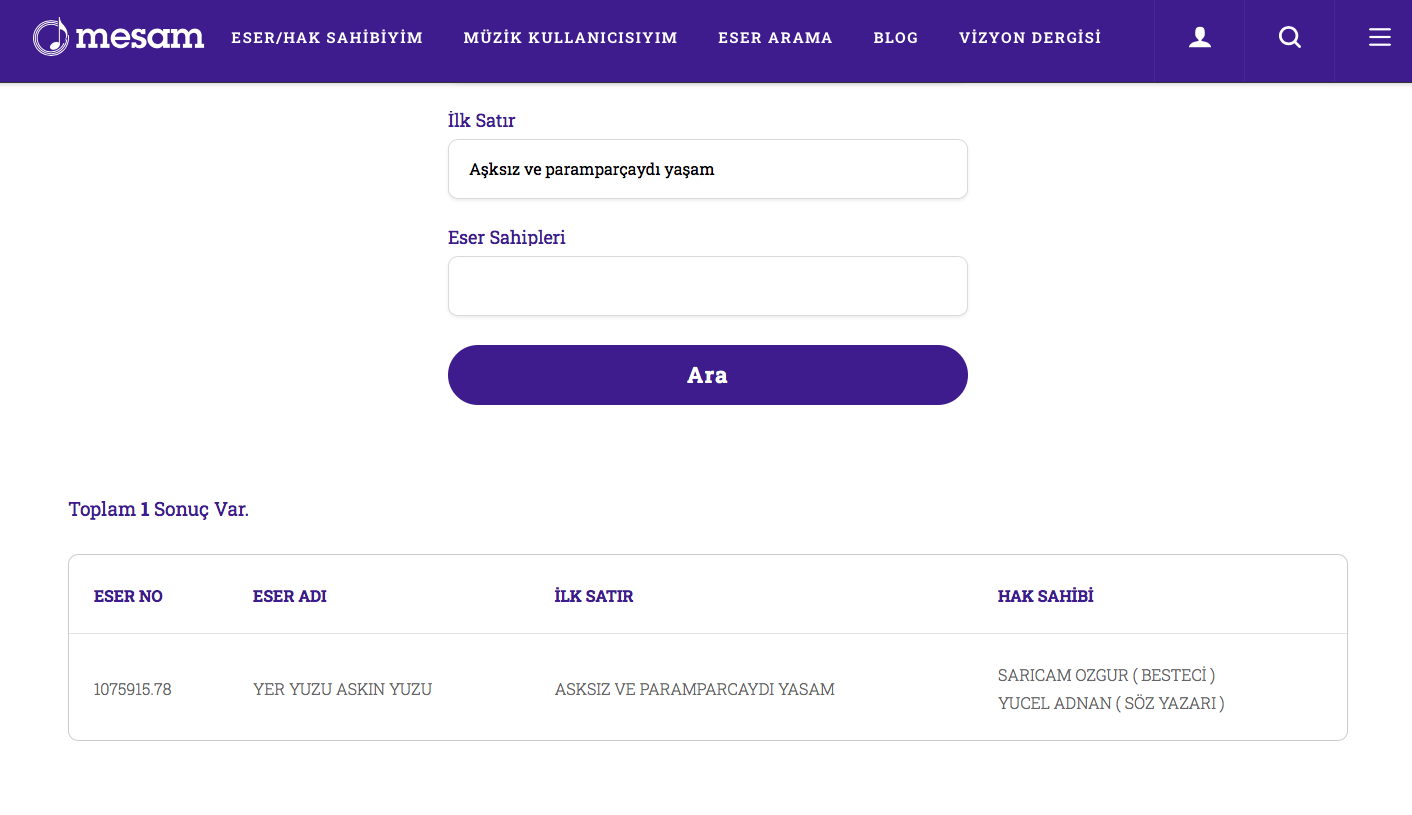Image resolution: width=1412 pixels, height=815 pixels.
Task: Focus the İlk Satır text field
Action: pyautogui.click(x=707, y=169)
